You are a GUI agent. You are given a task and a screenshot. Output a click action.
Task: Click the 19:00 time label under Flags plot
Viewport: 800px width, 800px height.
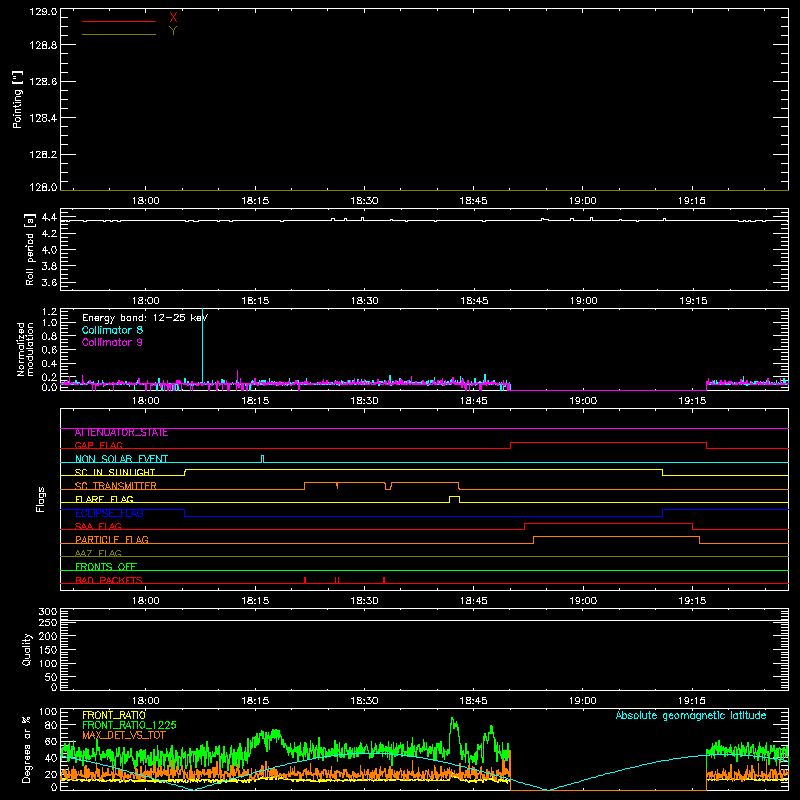point(583,601)
